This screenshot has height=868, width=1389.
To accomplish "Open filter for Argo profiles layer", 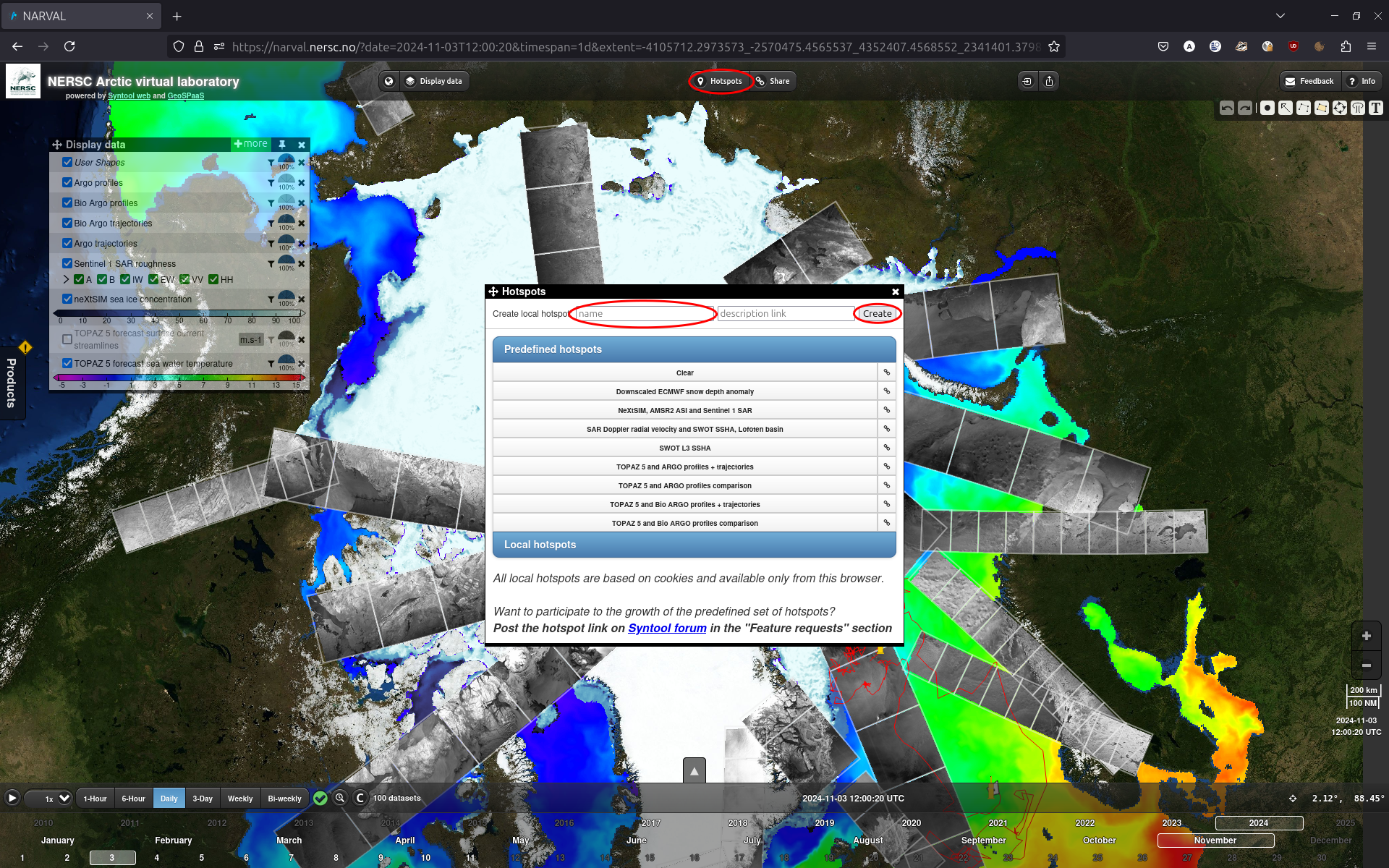I will click(x=271, y=183).
